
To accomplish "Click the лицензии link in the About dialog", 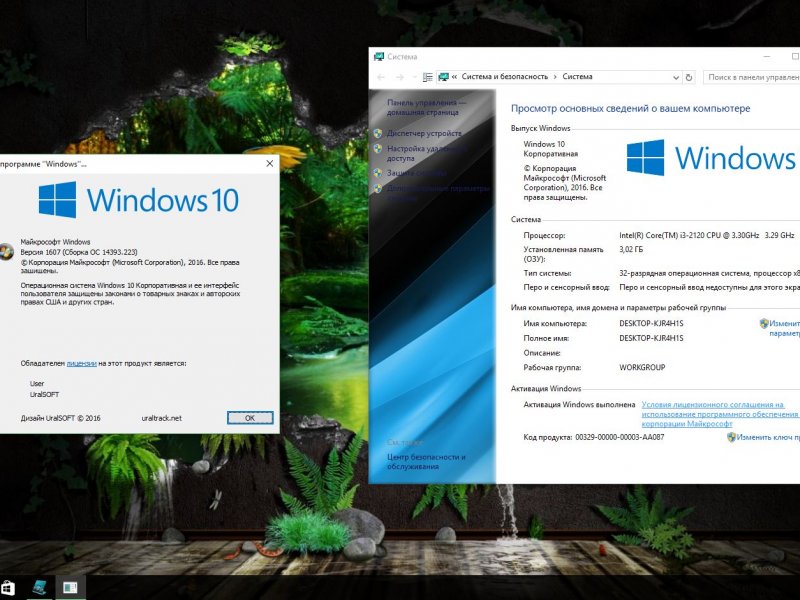I will tap(82, 364).
